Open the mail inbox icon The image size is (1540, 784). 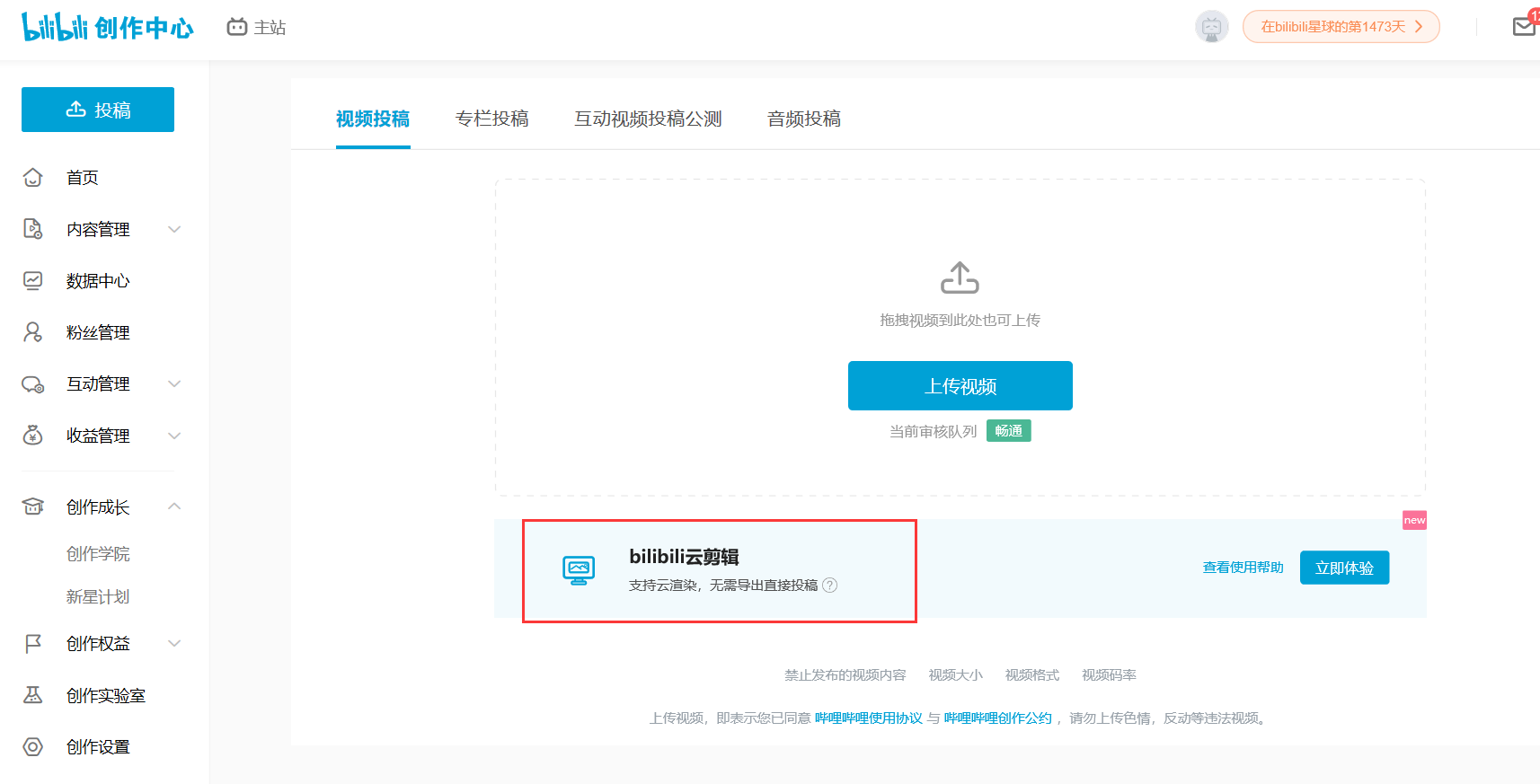1525,26
